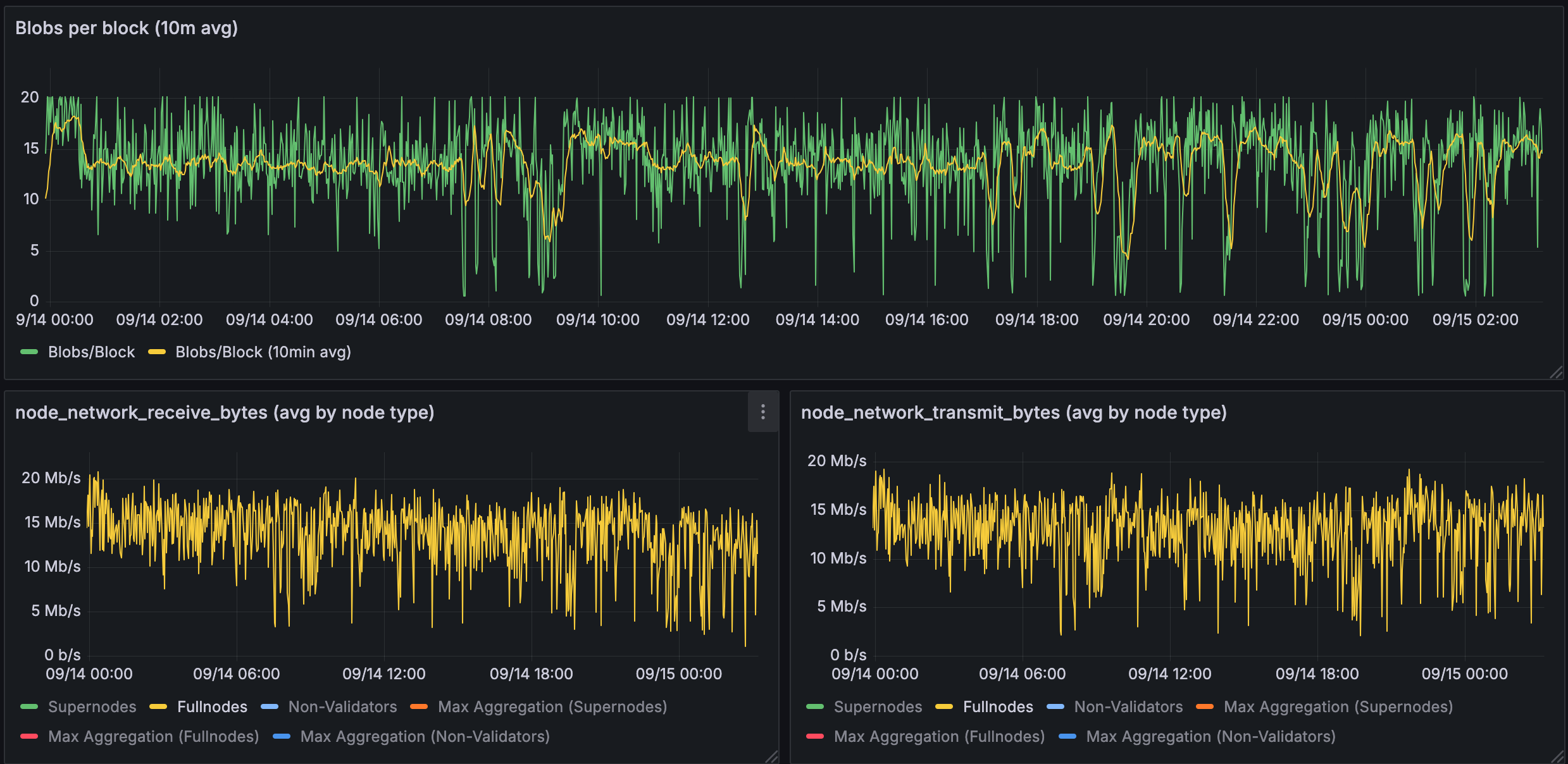Image resolution: width=1568 pixels, height=764 pixels.
Task: Open color picker from Blobs/Block green legend marker
Action: pyautogui.click(x=29, y=352)
